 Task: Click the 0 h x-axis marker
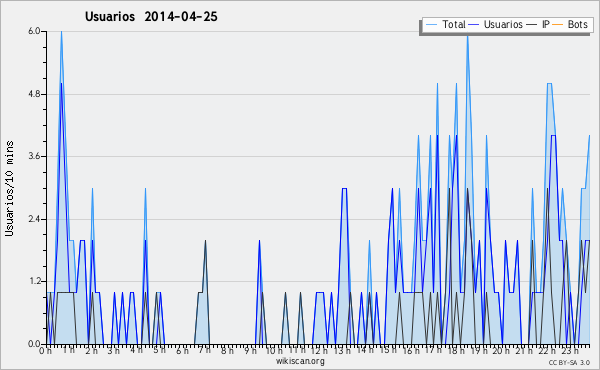click(x=45, y=351)
